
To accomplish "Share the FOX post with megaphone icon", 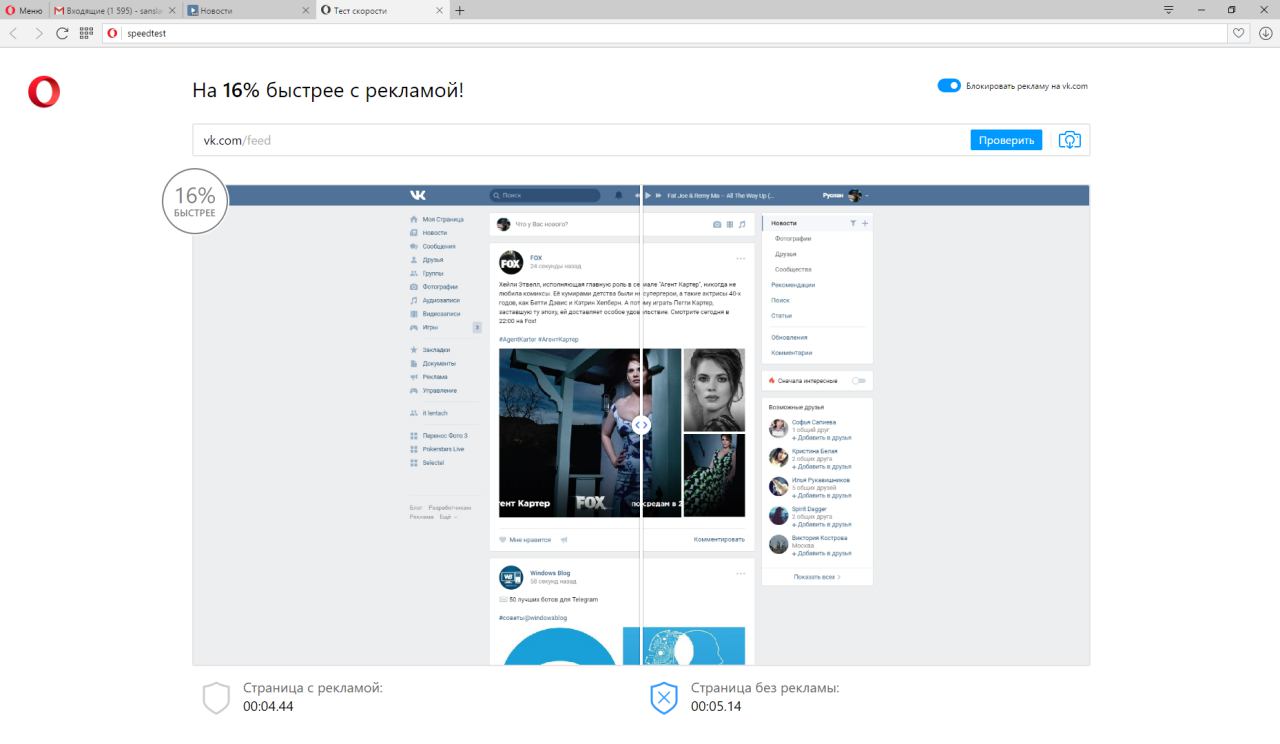I will click(x=564, y=540).
